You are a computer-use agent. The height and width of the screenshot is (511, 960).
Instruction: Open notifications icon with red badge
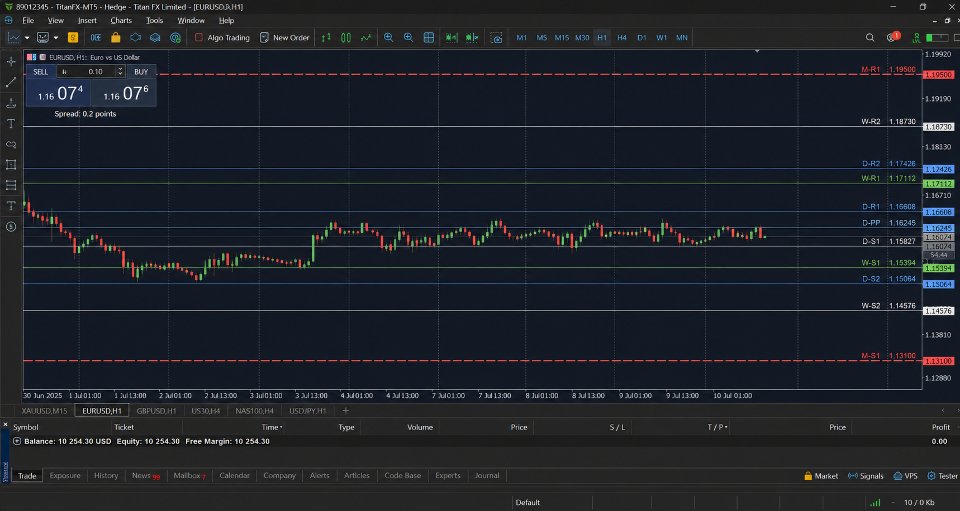tap(893, 37)
